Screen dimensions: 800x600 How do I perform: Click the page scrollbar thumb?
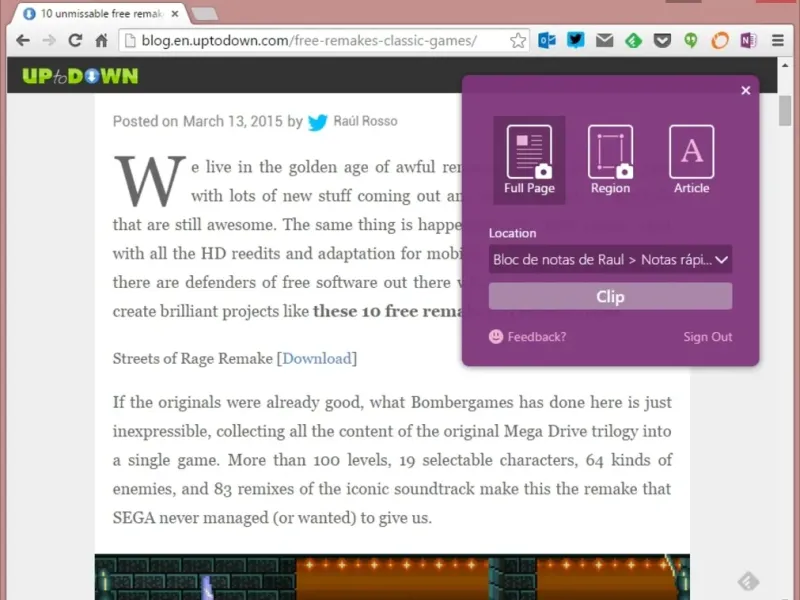pos(785,110)
